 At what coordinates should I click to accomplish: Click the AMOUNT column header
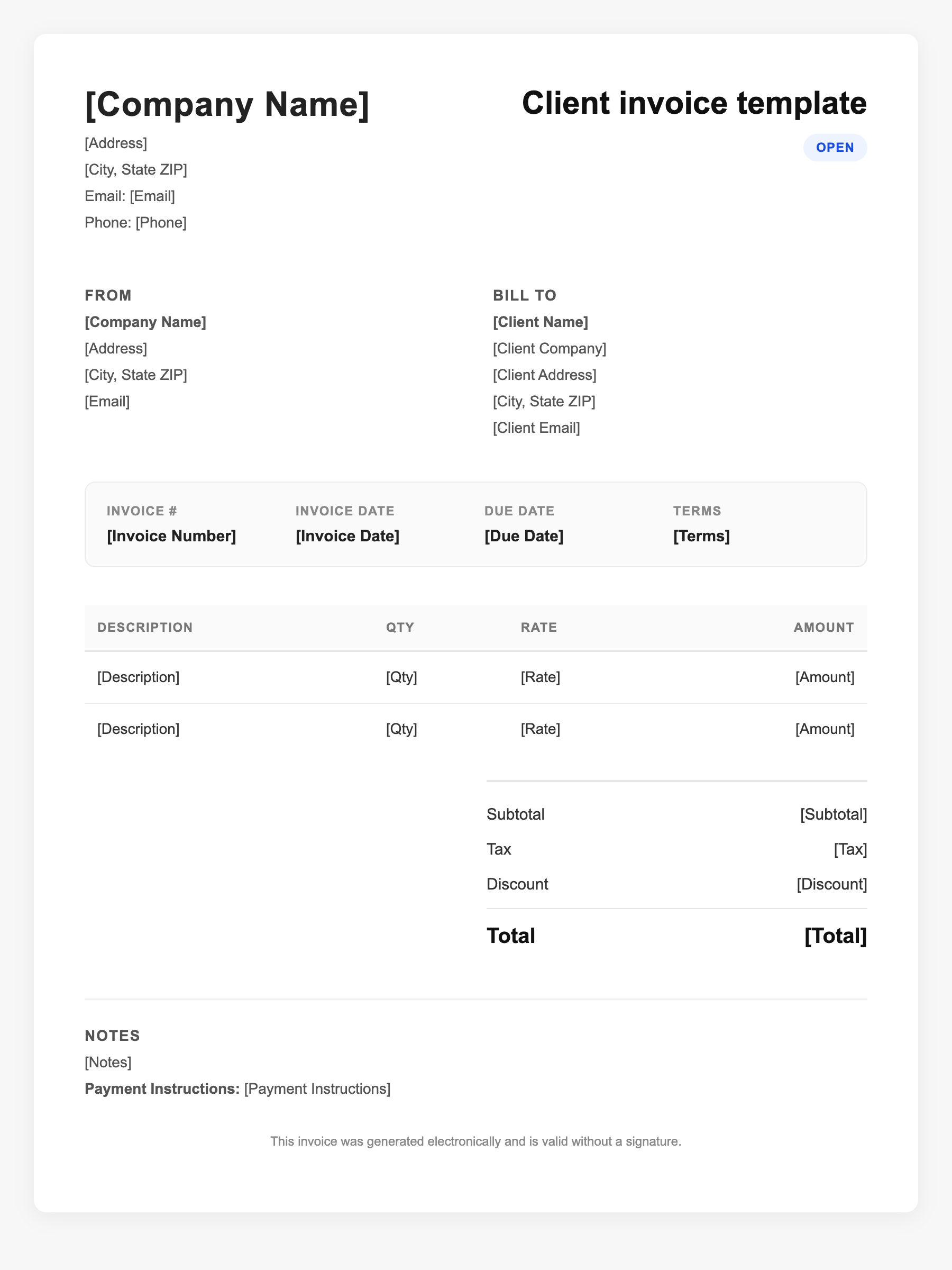[x=823, y=627]
